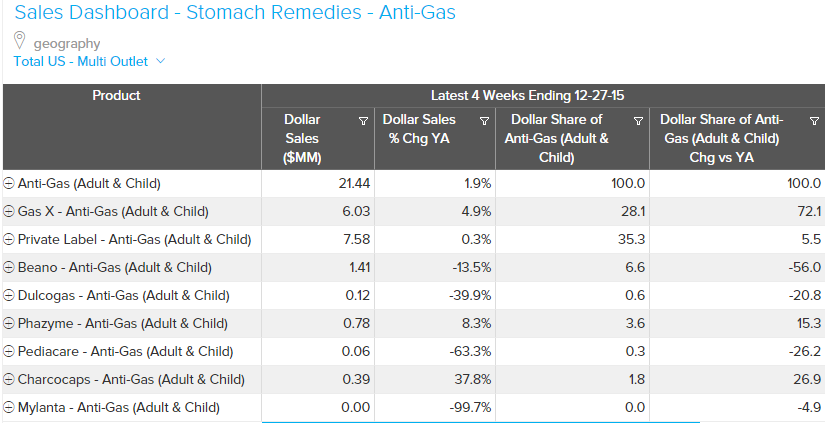The height and width of the screenshot is (423, 825).
Task: Collapse the Anti-Gas (Adult & Child) total row
Action: (9, 184)
